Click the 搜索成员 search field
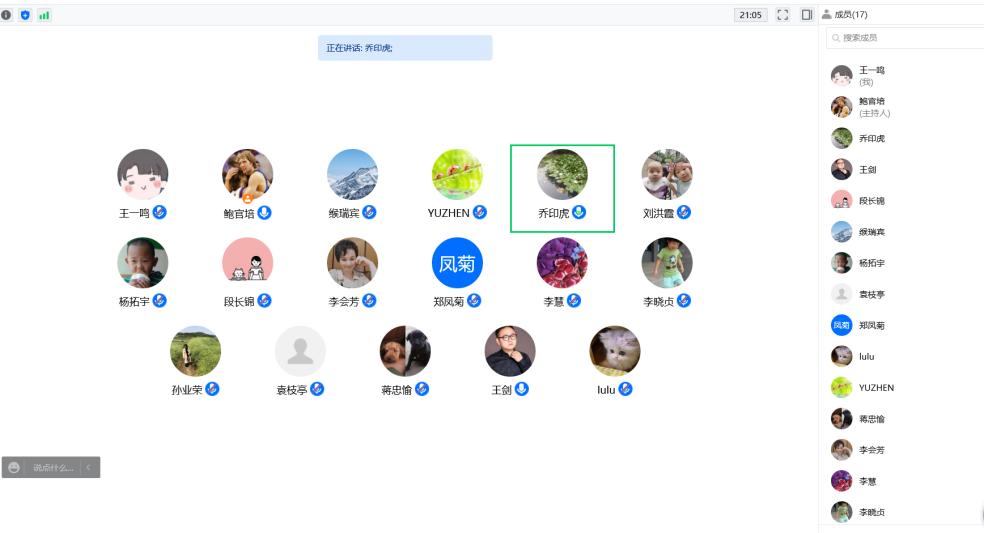984x533 pixels. pyautogui.click(x=907, y=38)
